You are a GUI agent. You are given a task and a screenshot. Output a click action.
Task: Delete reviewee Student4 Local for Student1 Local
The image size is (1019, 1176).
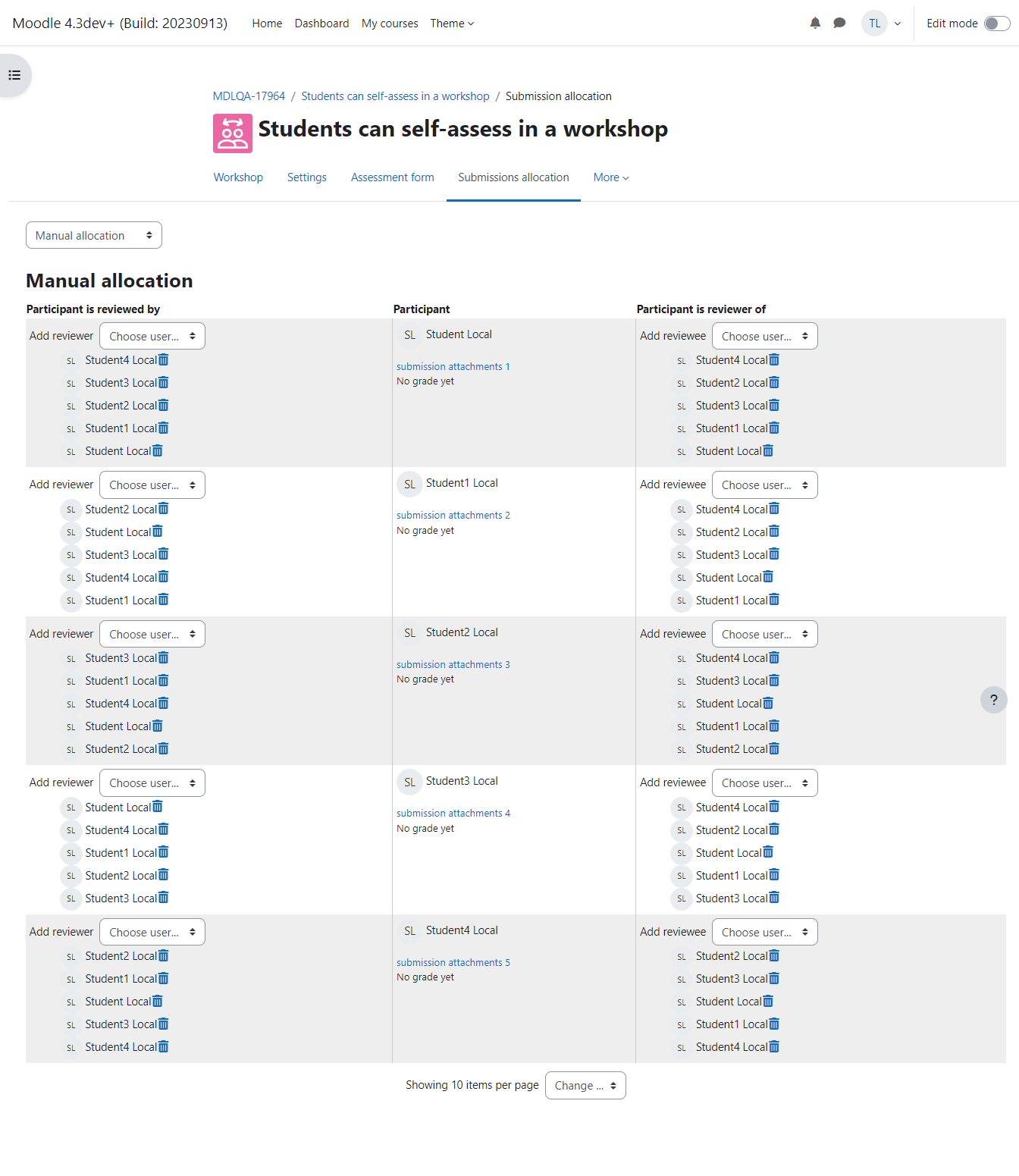point(774,509)
